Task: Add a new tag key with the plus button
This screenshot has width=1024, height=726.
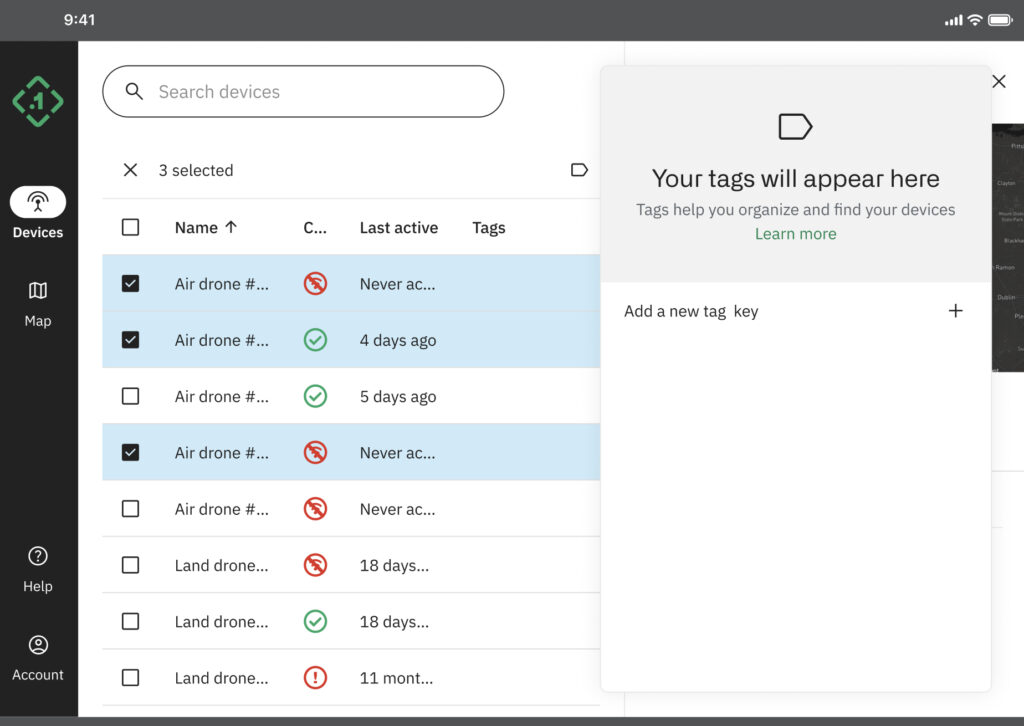Action: pyautogui.click(x=956, y=311)
